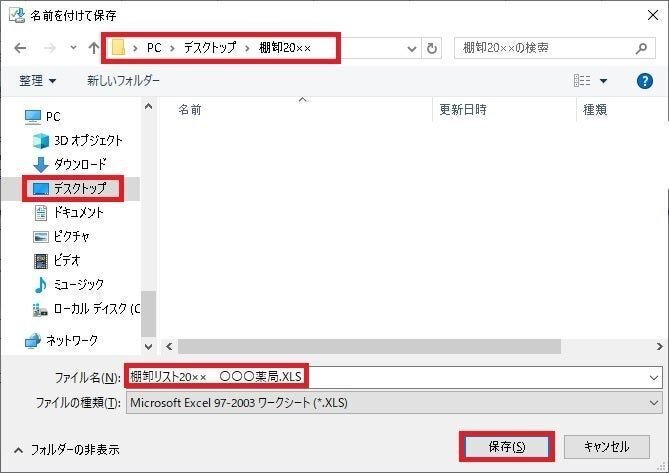Viewport: 669px width, 473px height.
Task: Expand the ファイル名 dropdown arrow
Action: (654, 377)
